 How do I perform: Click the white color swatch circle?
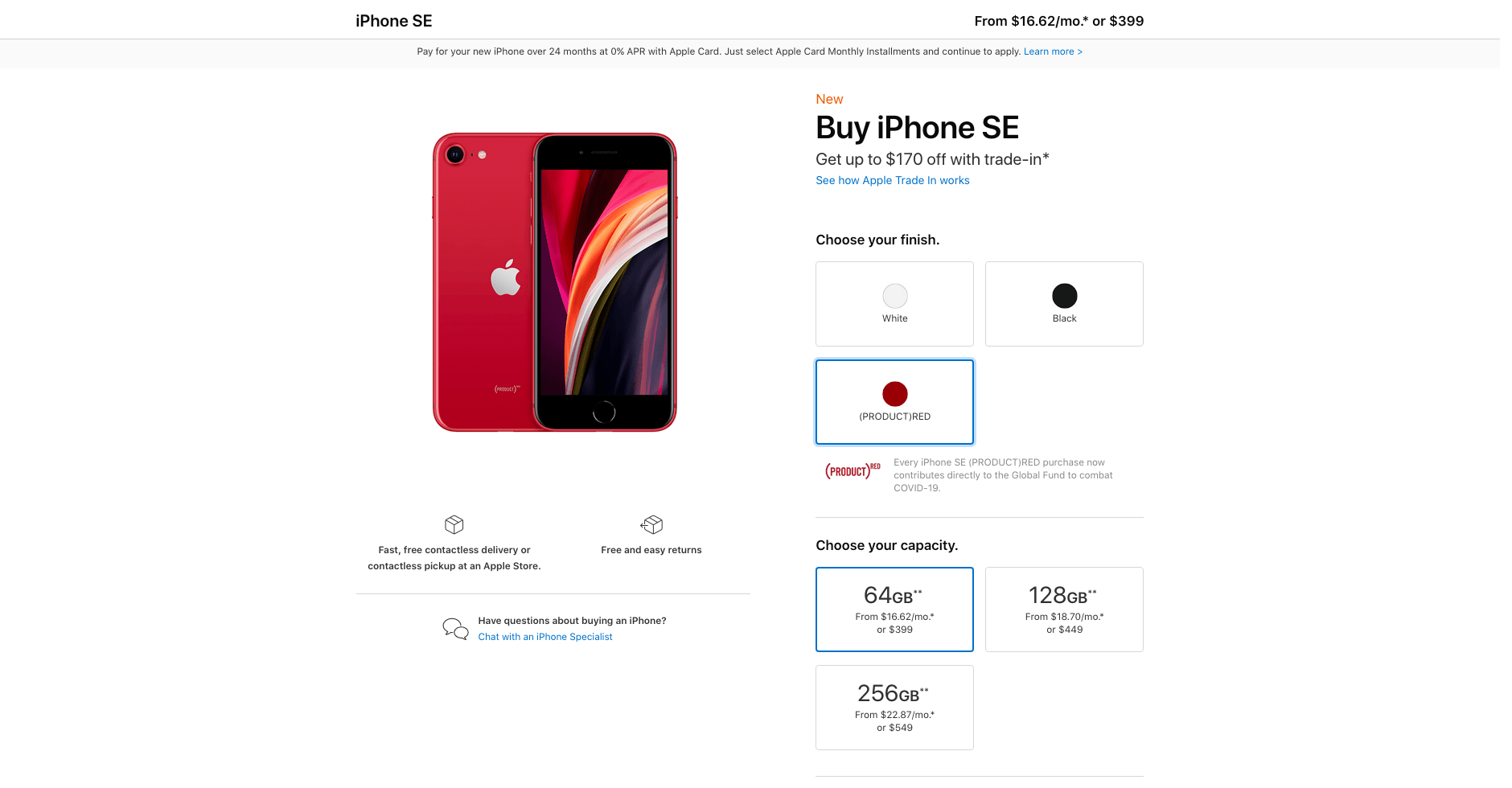point(894,296)
